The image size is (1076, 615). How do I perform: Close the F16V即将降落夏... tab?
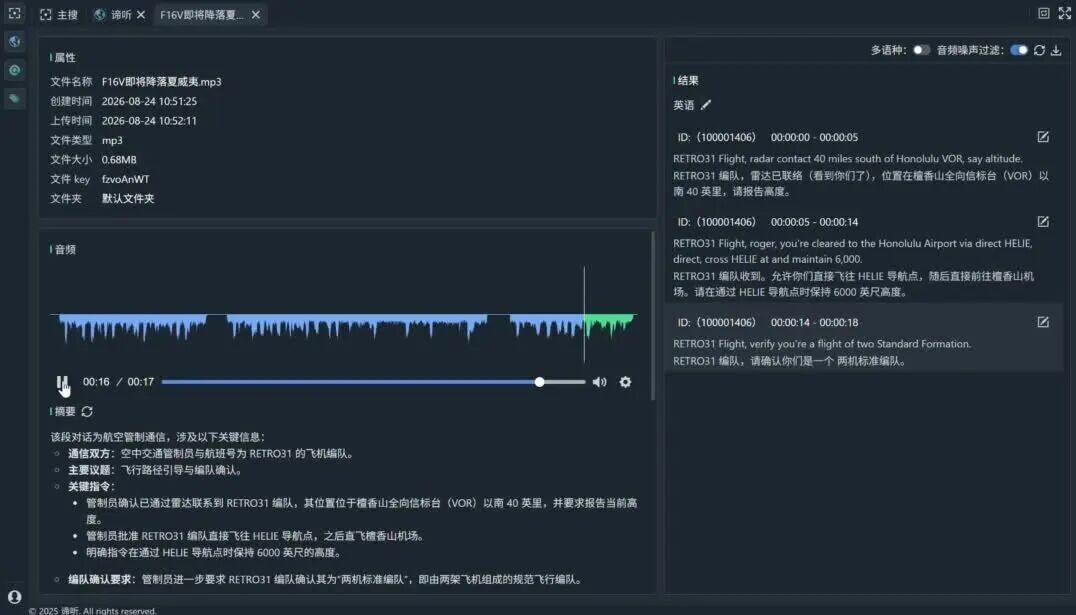[x=255, y=14]
